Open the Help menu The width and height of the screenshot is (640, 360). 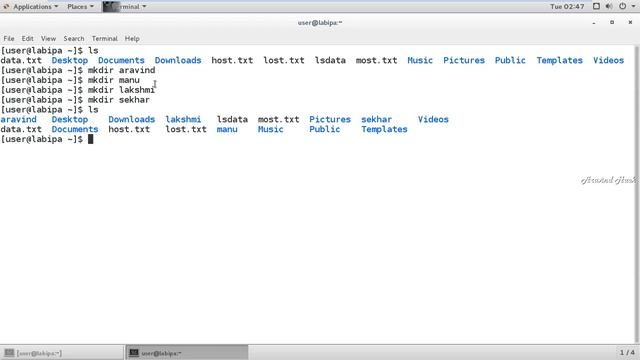point(132,38)
